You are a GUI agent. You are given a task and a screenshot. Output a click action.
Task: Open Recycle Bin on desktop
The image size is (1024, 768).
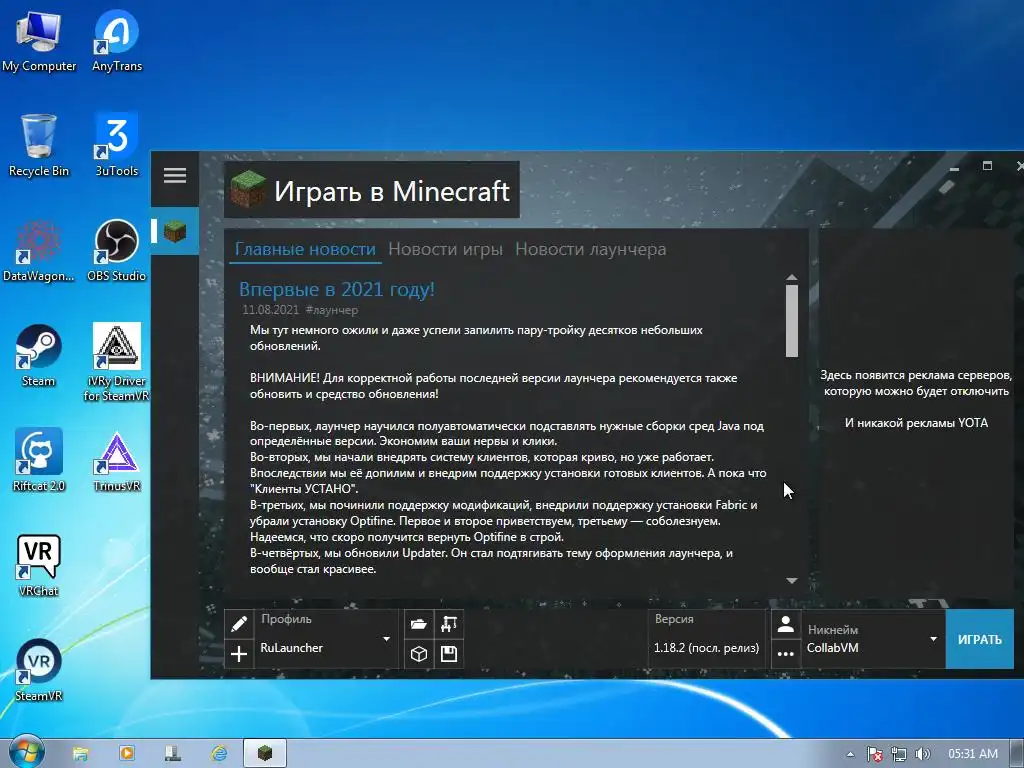(x=39, y=145)
